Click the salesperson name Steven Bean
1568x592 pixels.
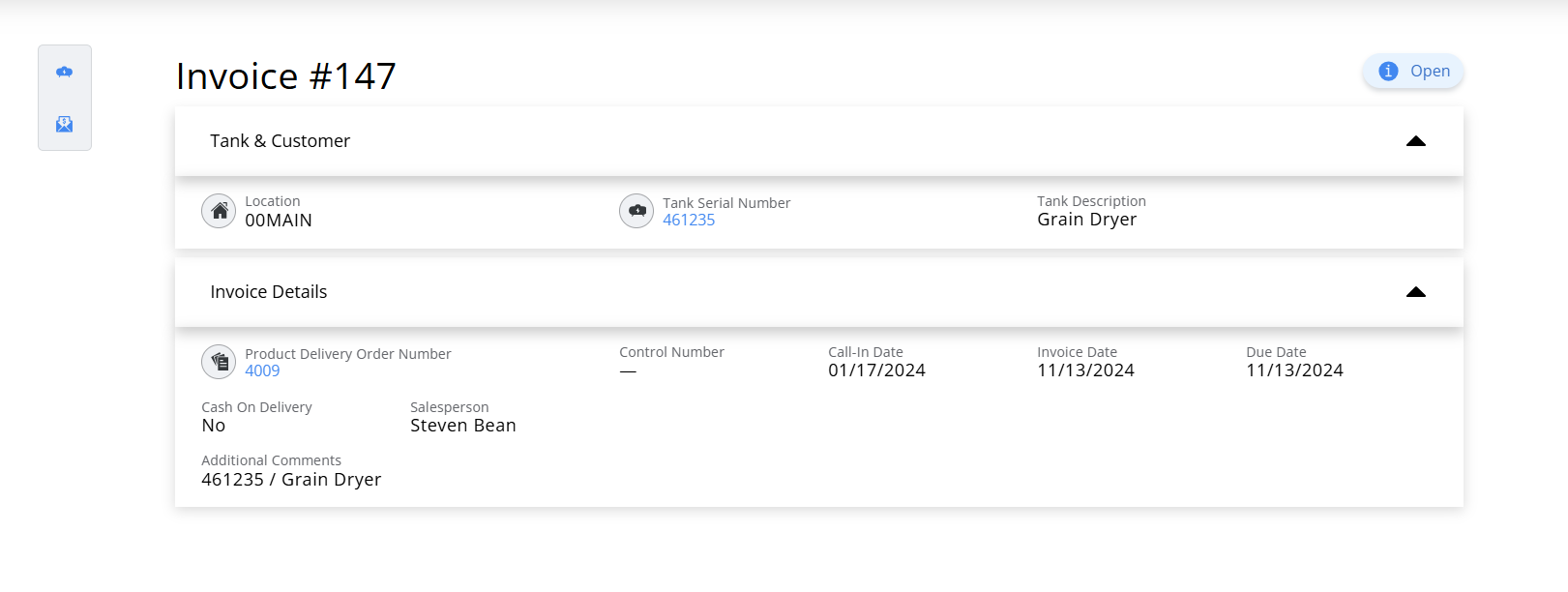(x=462, y=426)
